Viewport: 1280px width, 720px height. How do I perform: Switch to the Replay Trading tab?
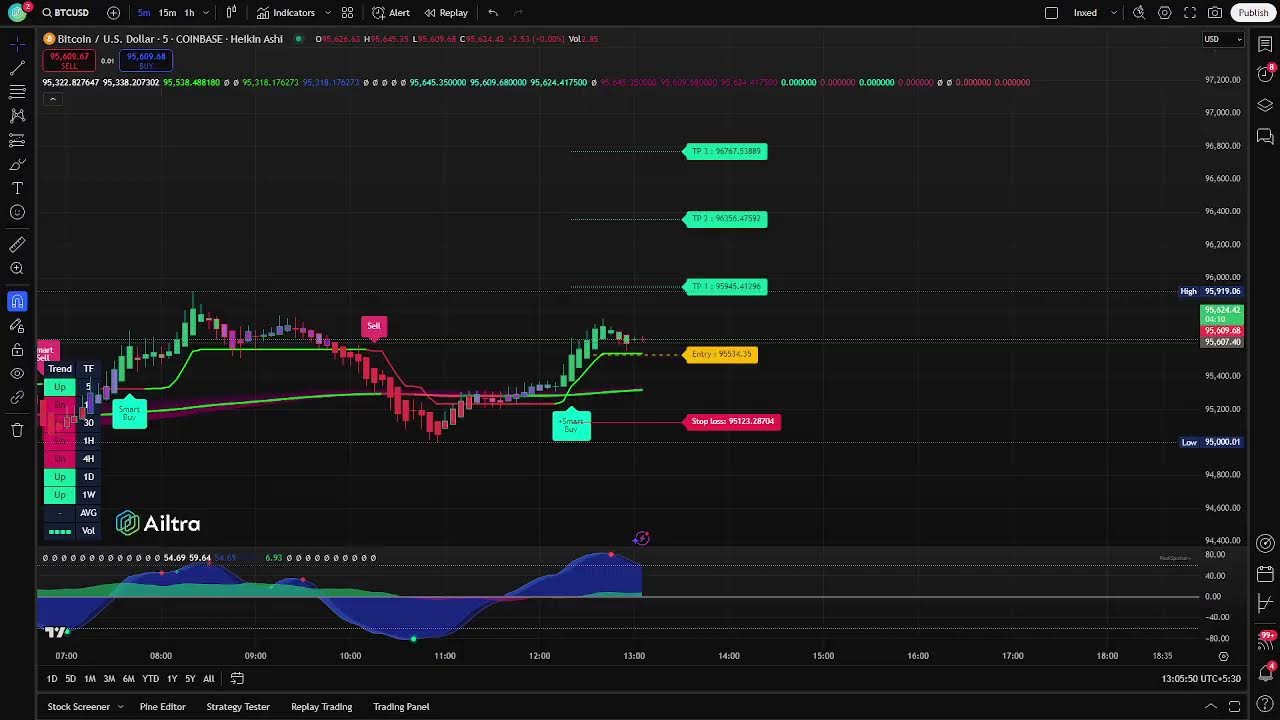point(321,707)
